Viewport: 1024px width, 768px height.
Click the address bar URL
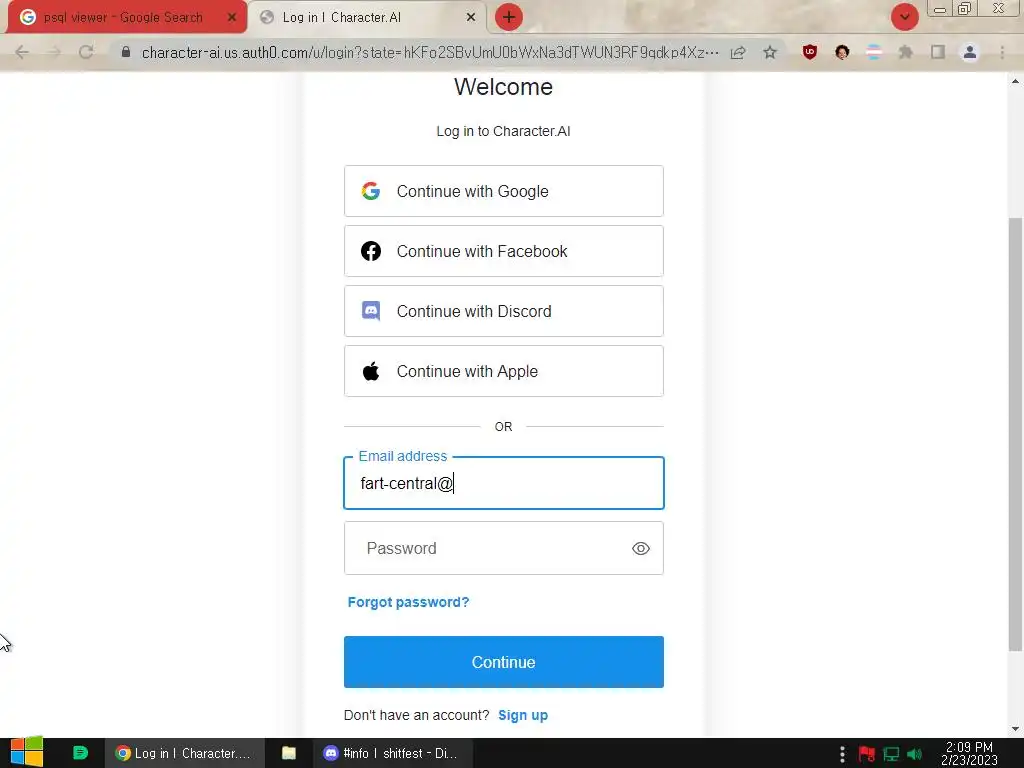point(430,52)
